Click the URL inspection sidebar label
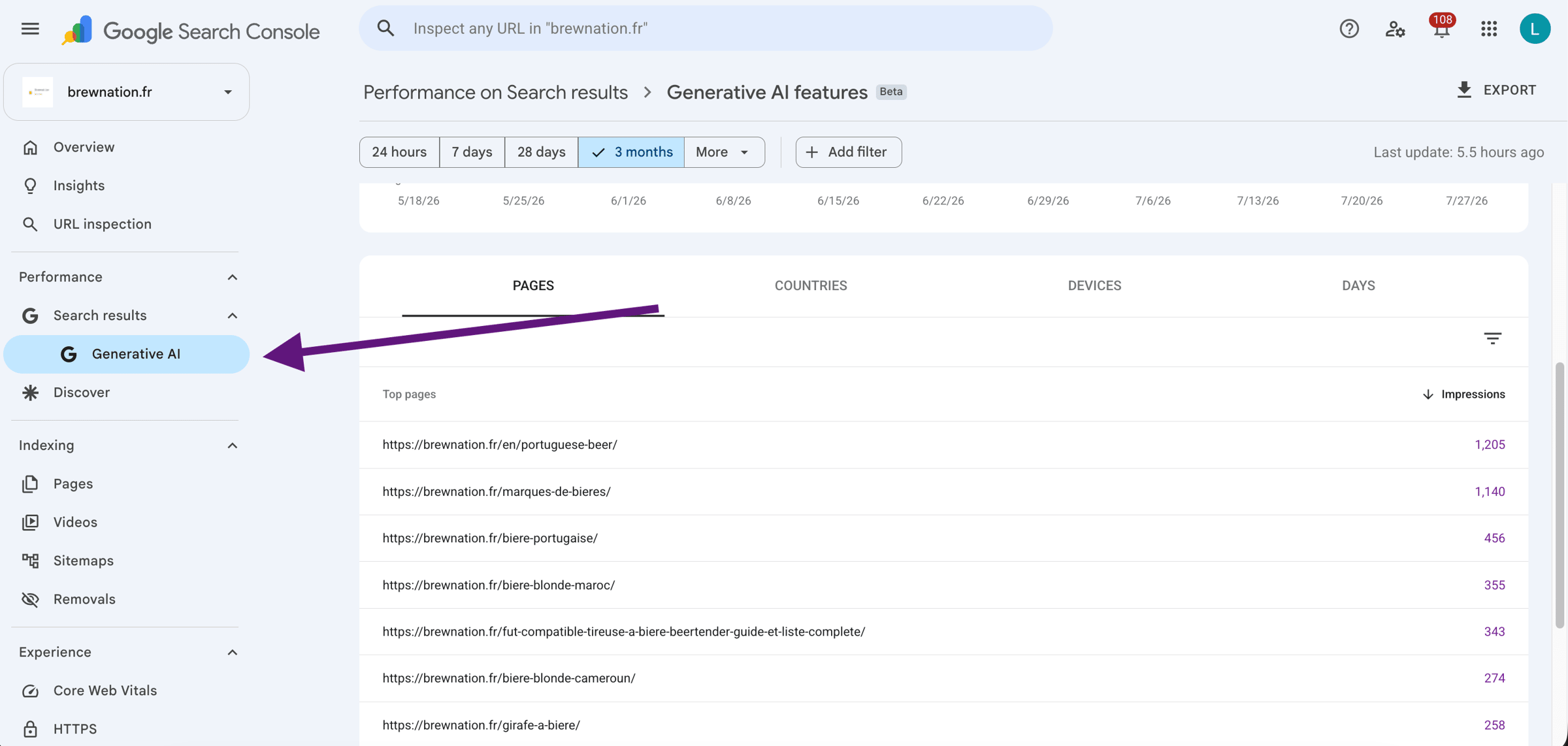1568x746 pixels. 103,225
